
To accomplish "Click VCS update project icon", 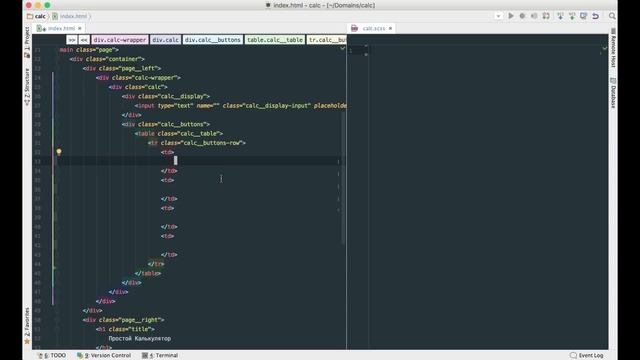I will click(x=560, y=16).
